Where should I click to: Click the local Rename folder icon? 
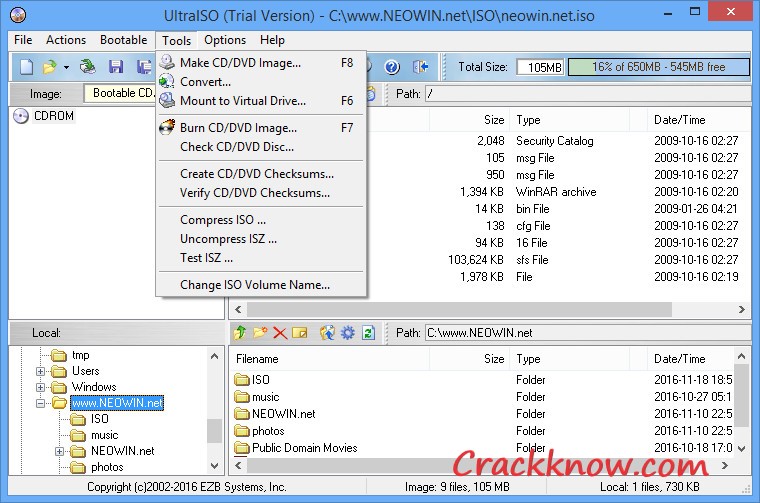pyautogui.click(x=300, y=333)
